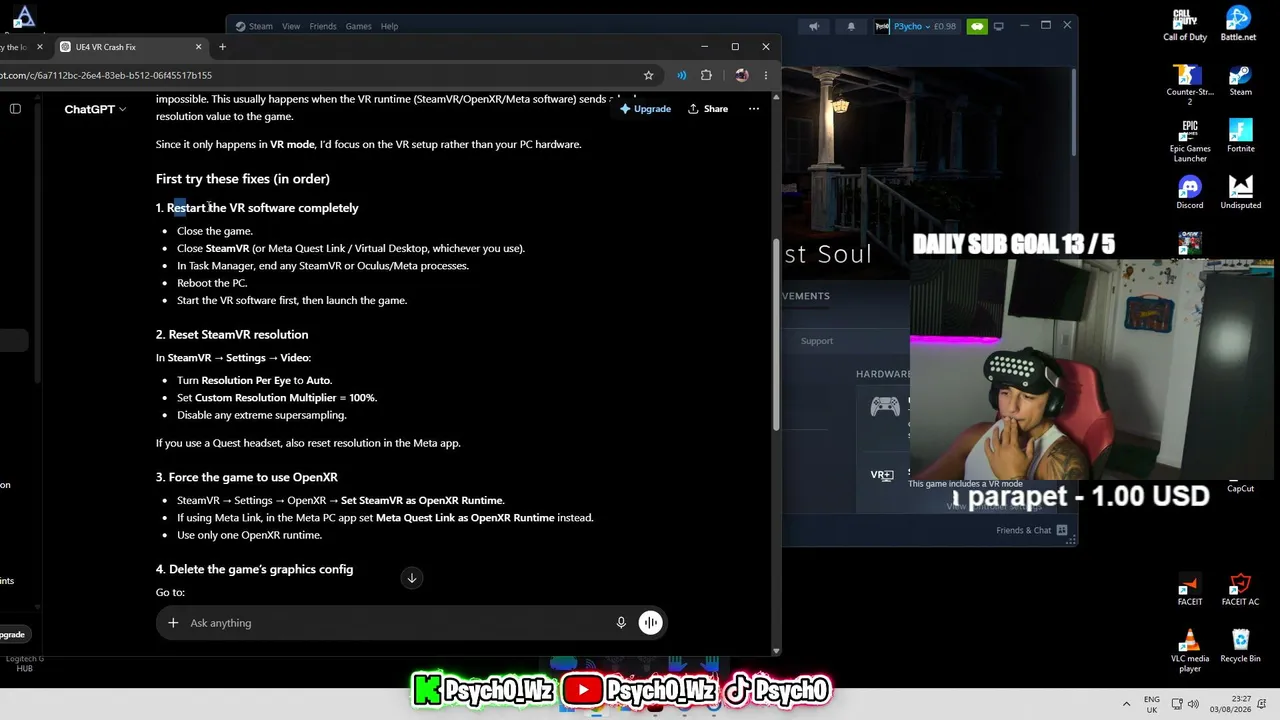
Task: Start dictation with the microphone icon
Action: click(621, 623)
